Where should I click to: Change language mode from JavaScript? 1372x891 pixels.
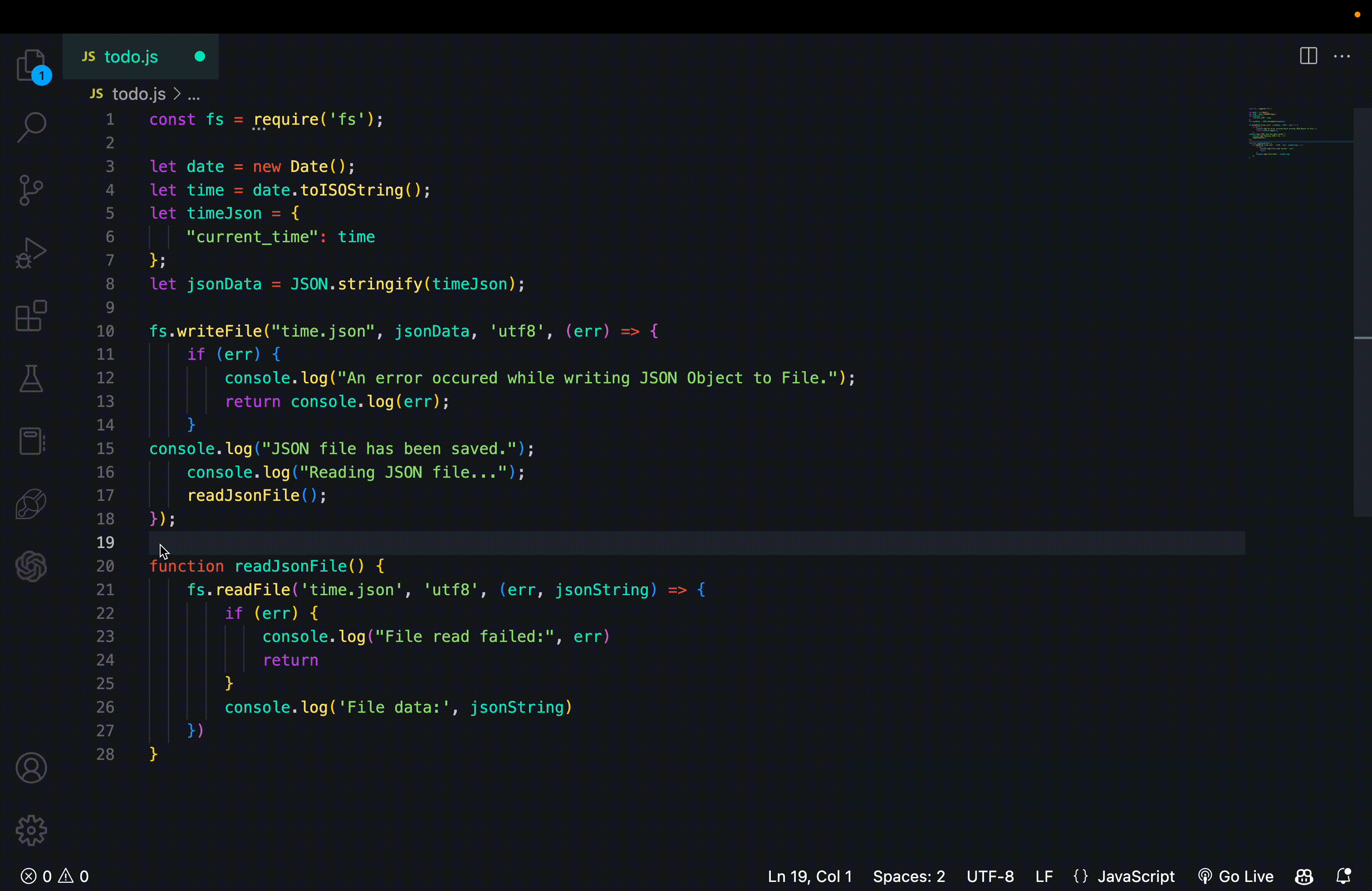pyautogui.click(x=1135, y=876)
